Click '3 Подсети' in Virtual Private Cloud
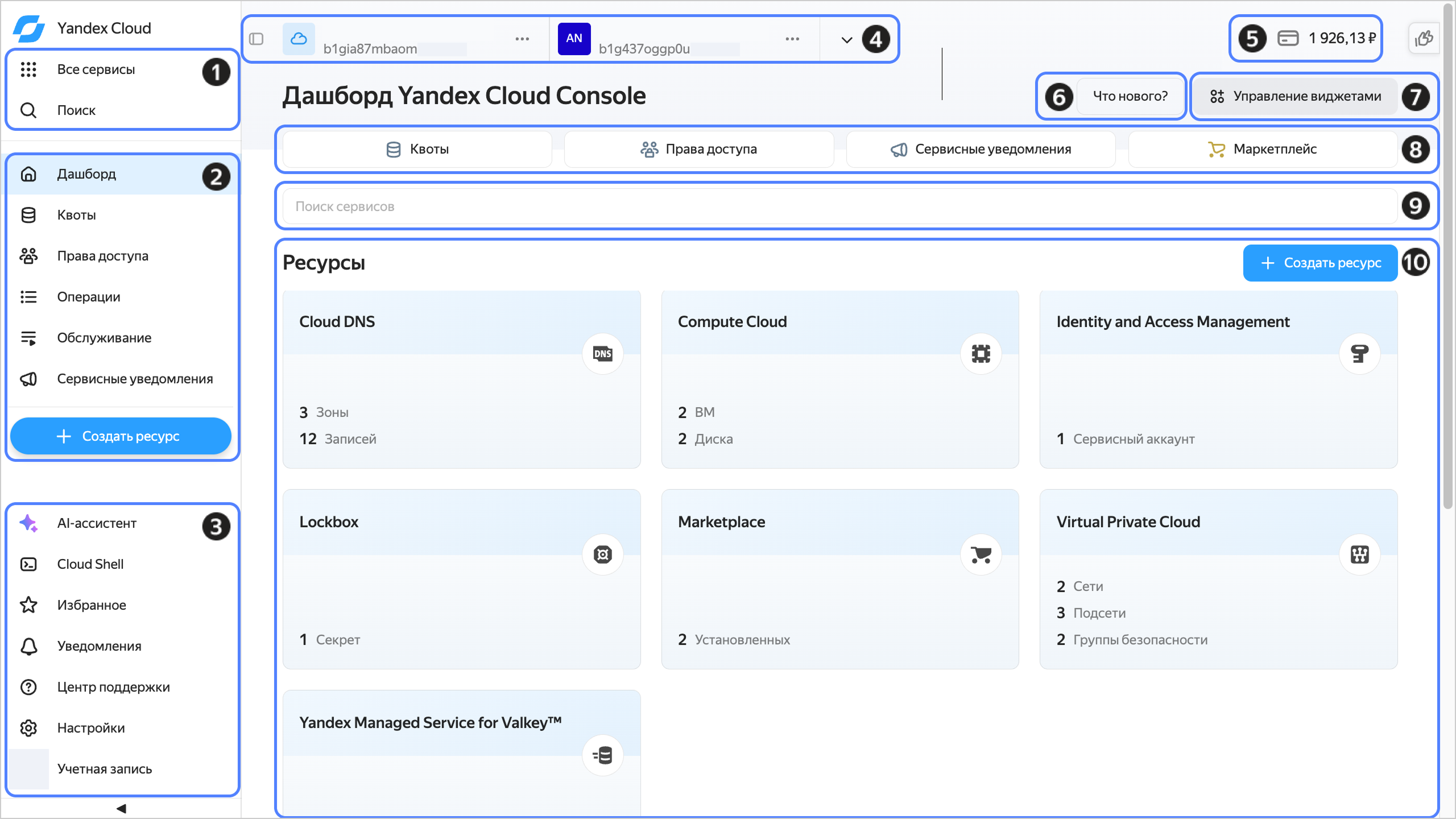 1091,613
